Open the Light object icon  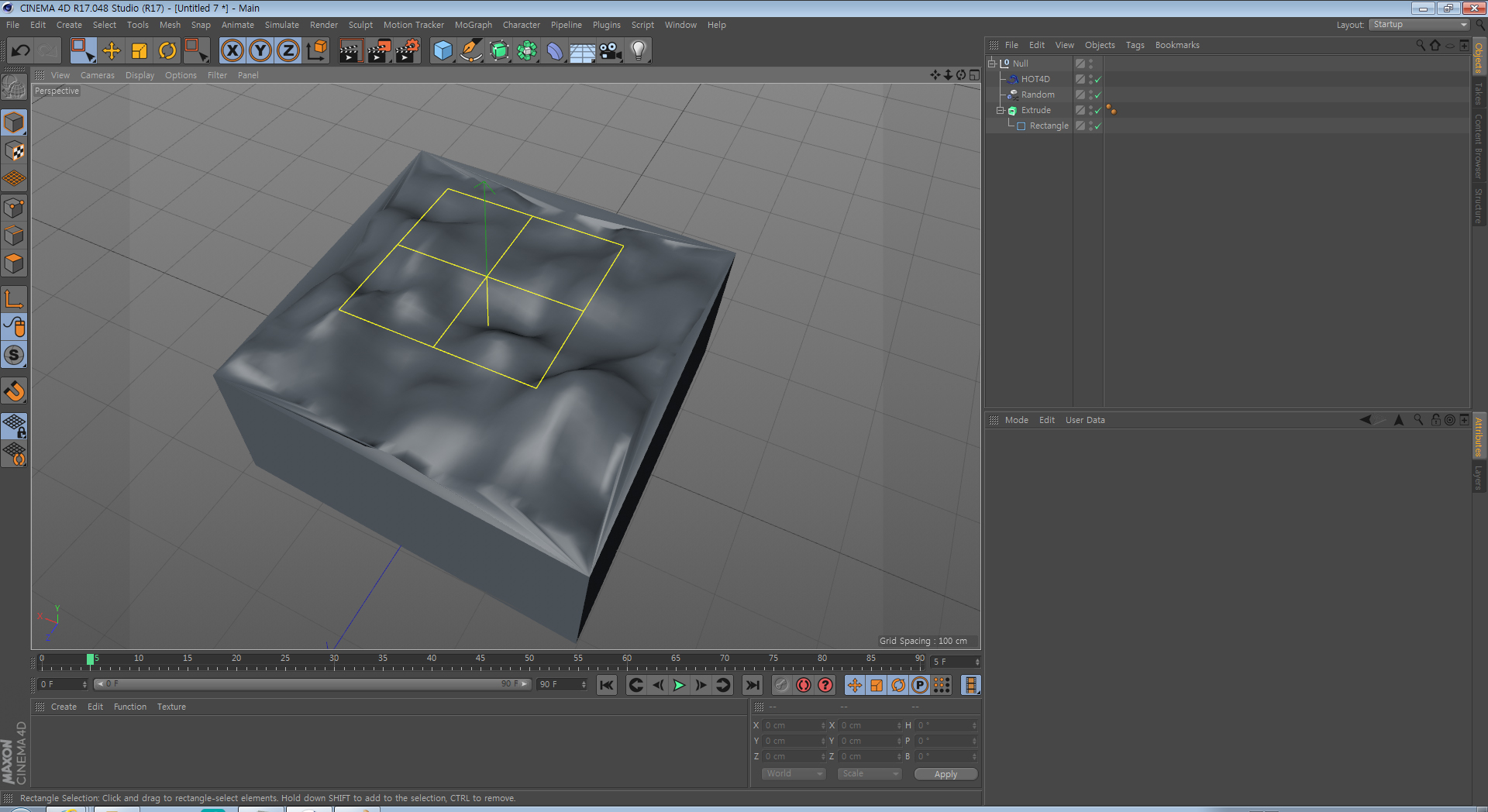click(638, 51)
